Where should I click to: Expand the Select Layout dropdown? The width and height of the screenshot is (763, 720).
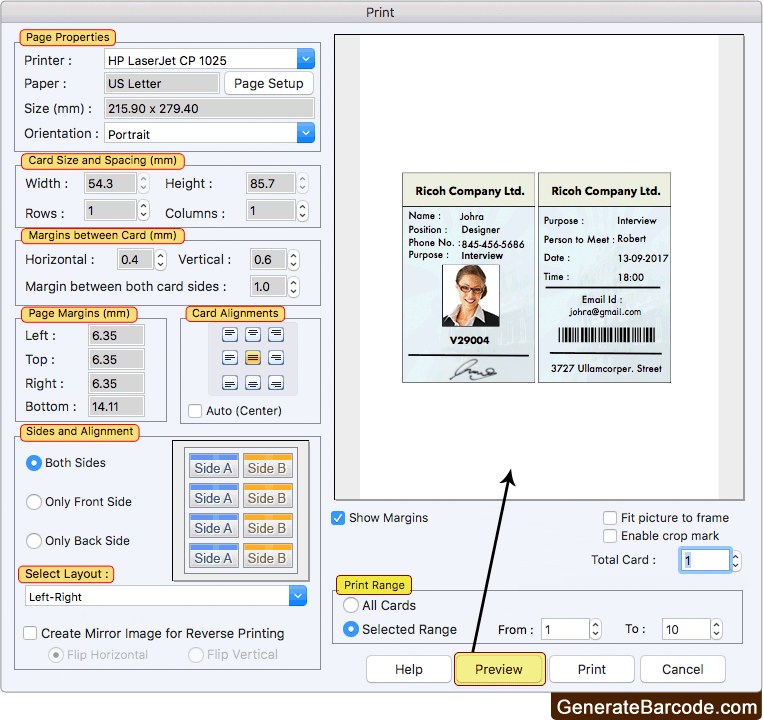(298, 595)
